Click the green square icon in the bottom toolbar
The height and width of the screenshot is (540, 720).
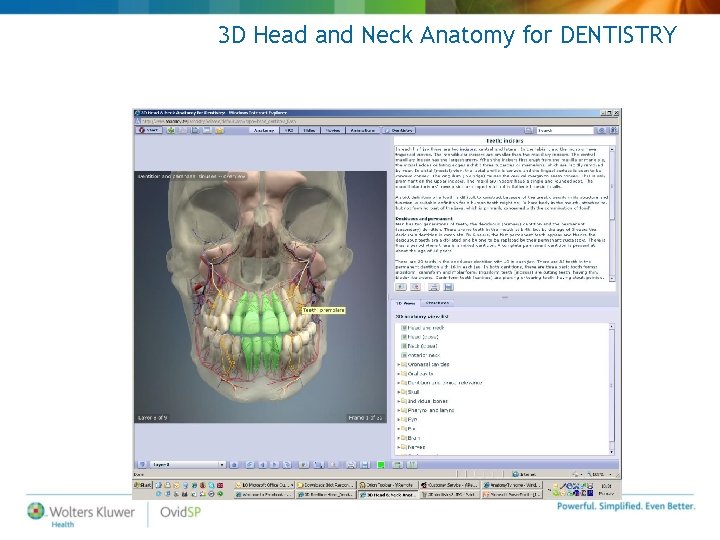pos(381,465)
